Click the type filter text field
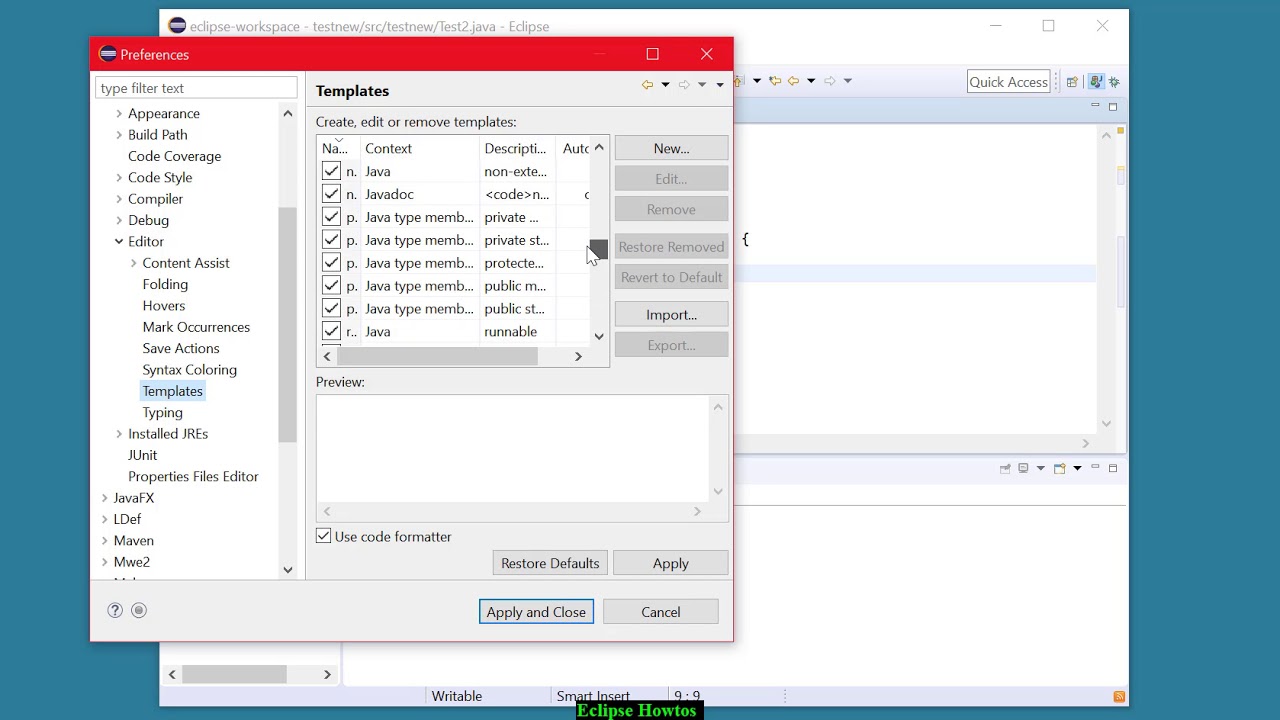The height and width of the screenshot is (720, 1280). (196, 88)
